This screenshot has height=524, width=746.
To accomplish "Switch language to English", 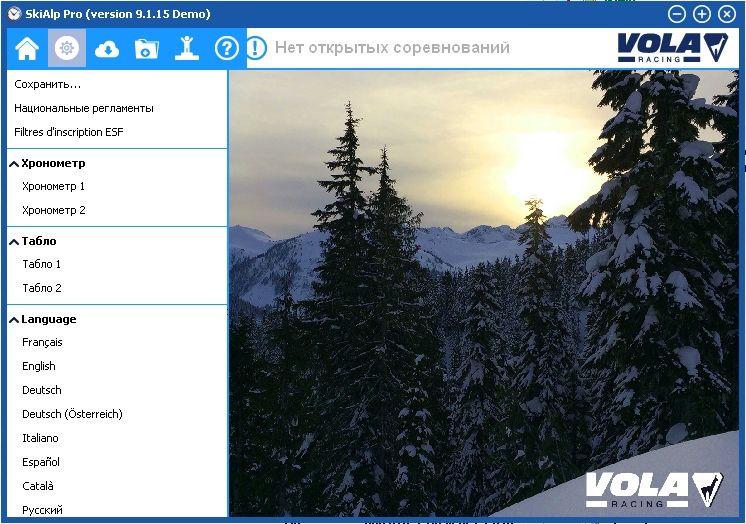I will point(39,366).
